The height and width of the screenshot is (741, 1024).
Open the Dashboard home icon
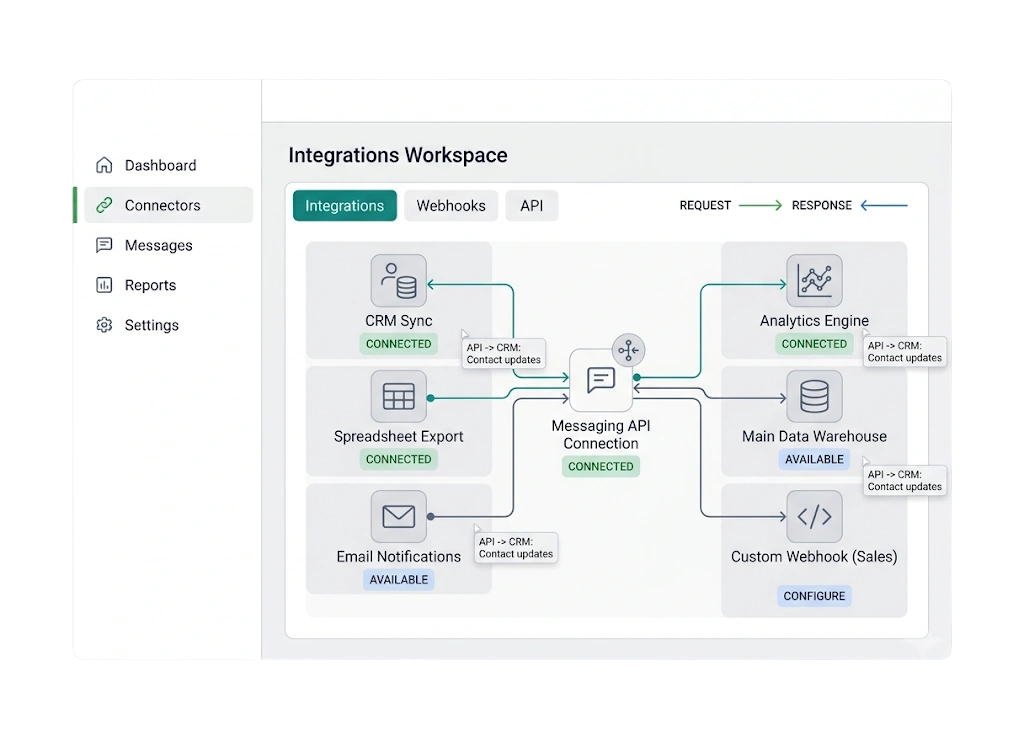[x=104, y=165]
